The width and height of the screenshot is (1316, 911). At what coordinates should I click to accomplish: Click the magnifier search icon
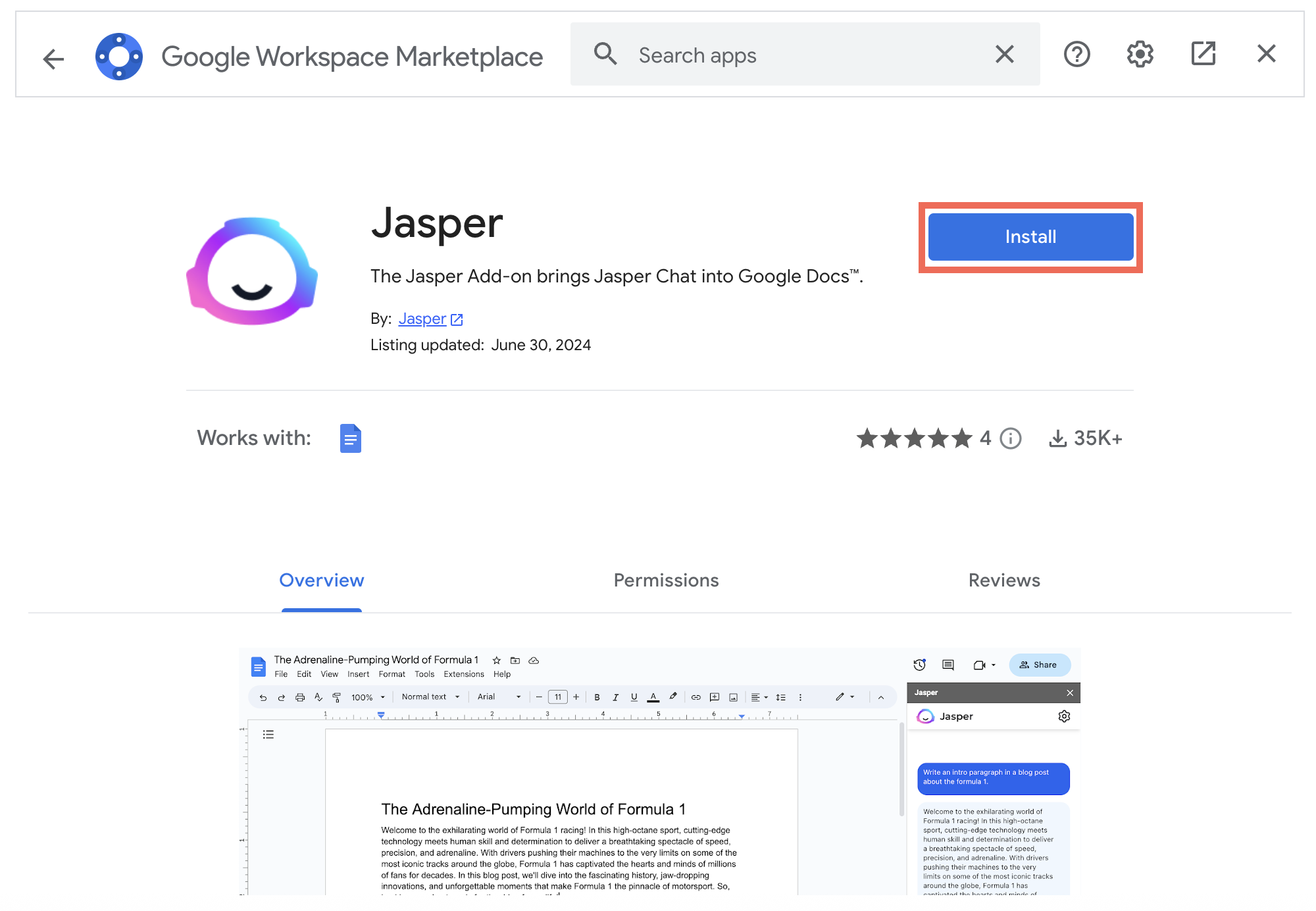[605, 54]
